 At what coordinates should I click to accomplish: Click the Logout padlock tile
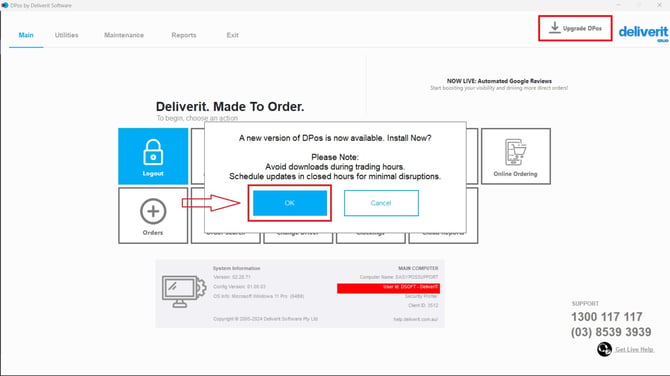click(153, 156)
